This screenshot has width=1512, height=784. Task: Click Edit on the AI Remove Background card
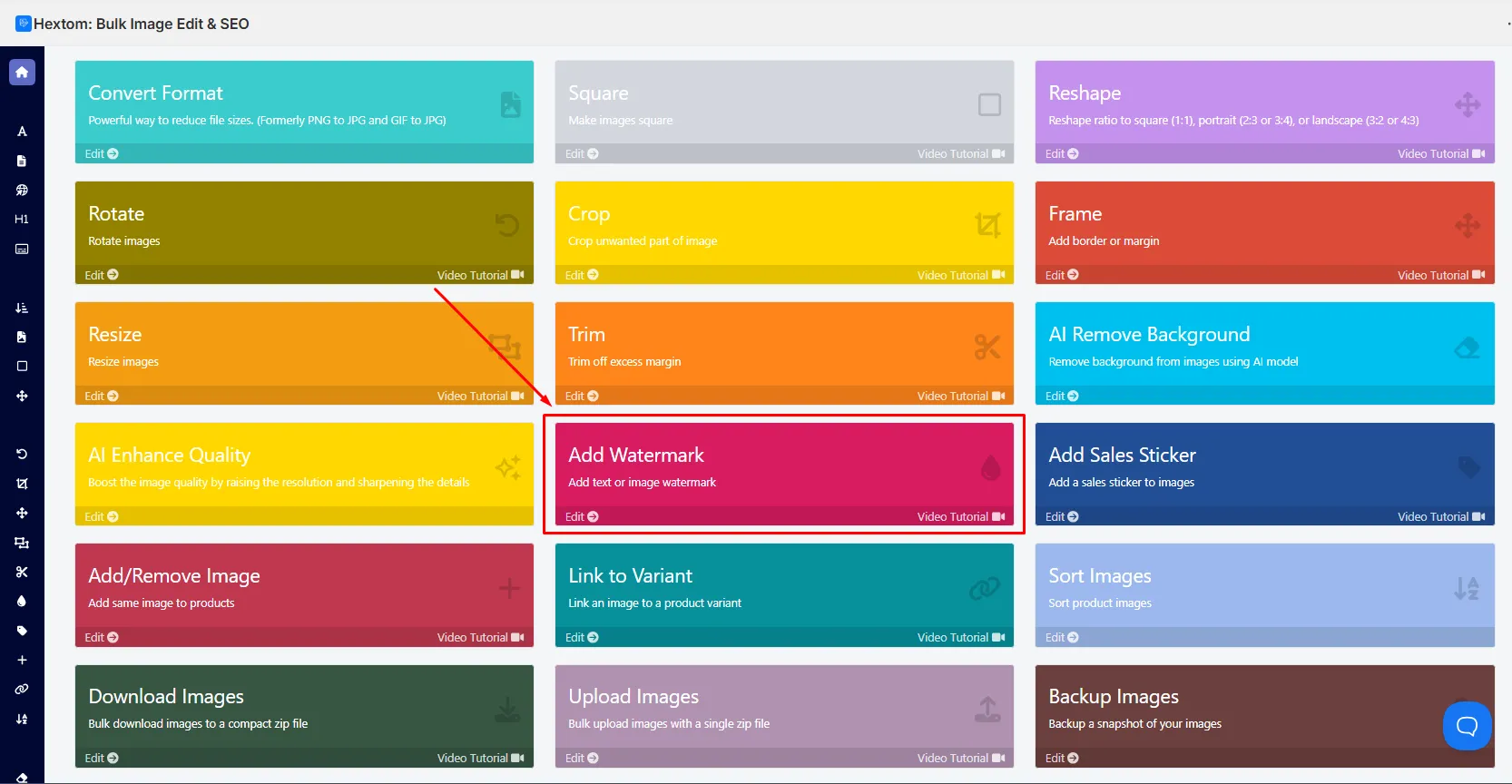click(1062, 396)
